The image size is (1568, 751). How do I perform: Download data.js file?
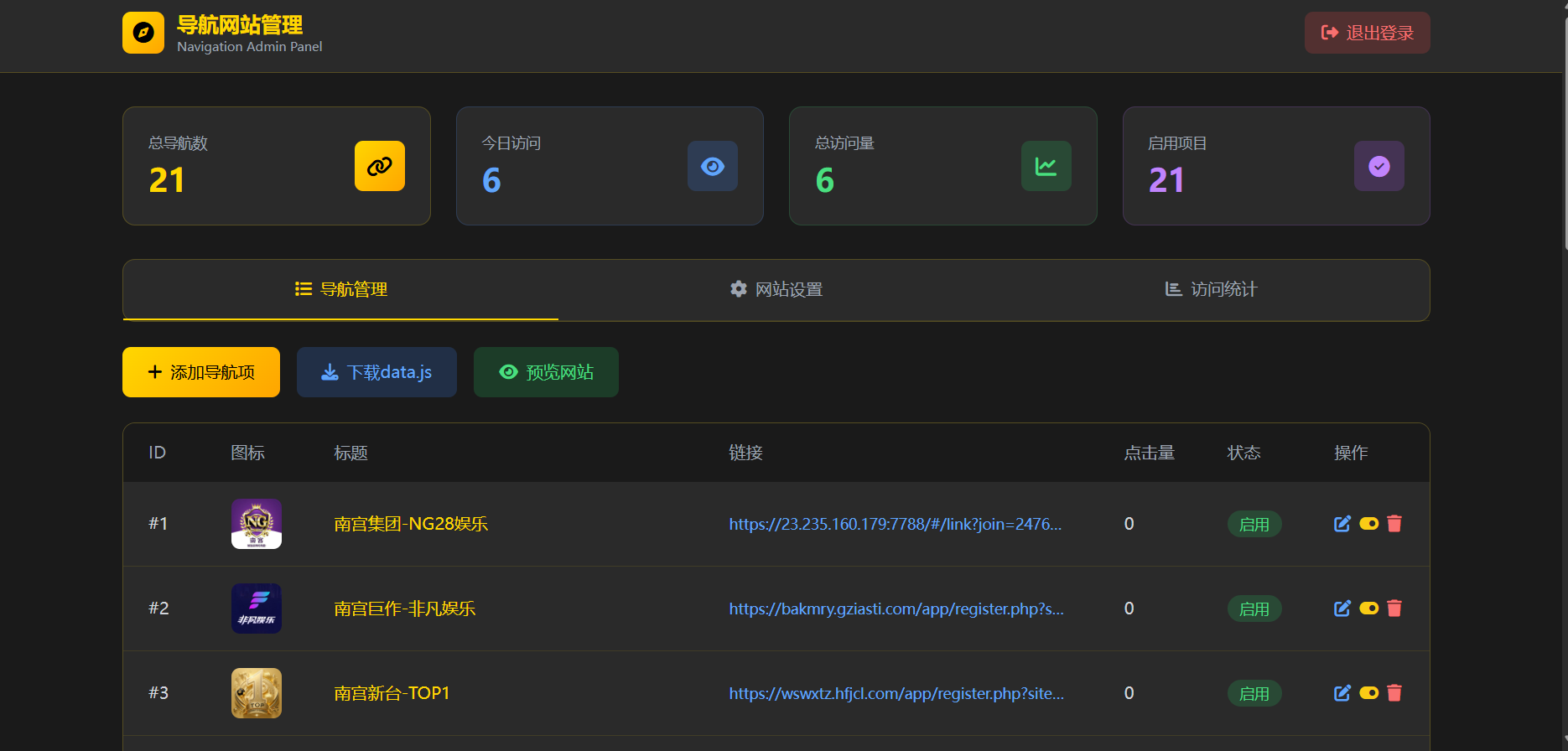(x=376, y=372)
